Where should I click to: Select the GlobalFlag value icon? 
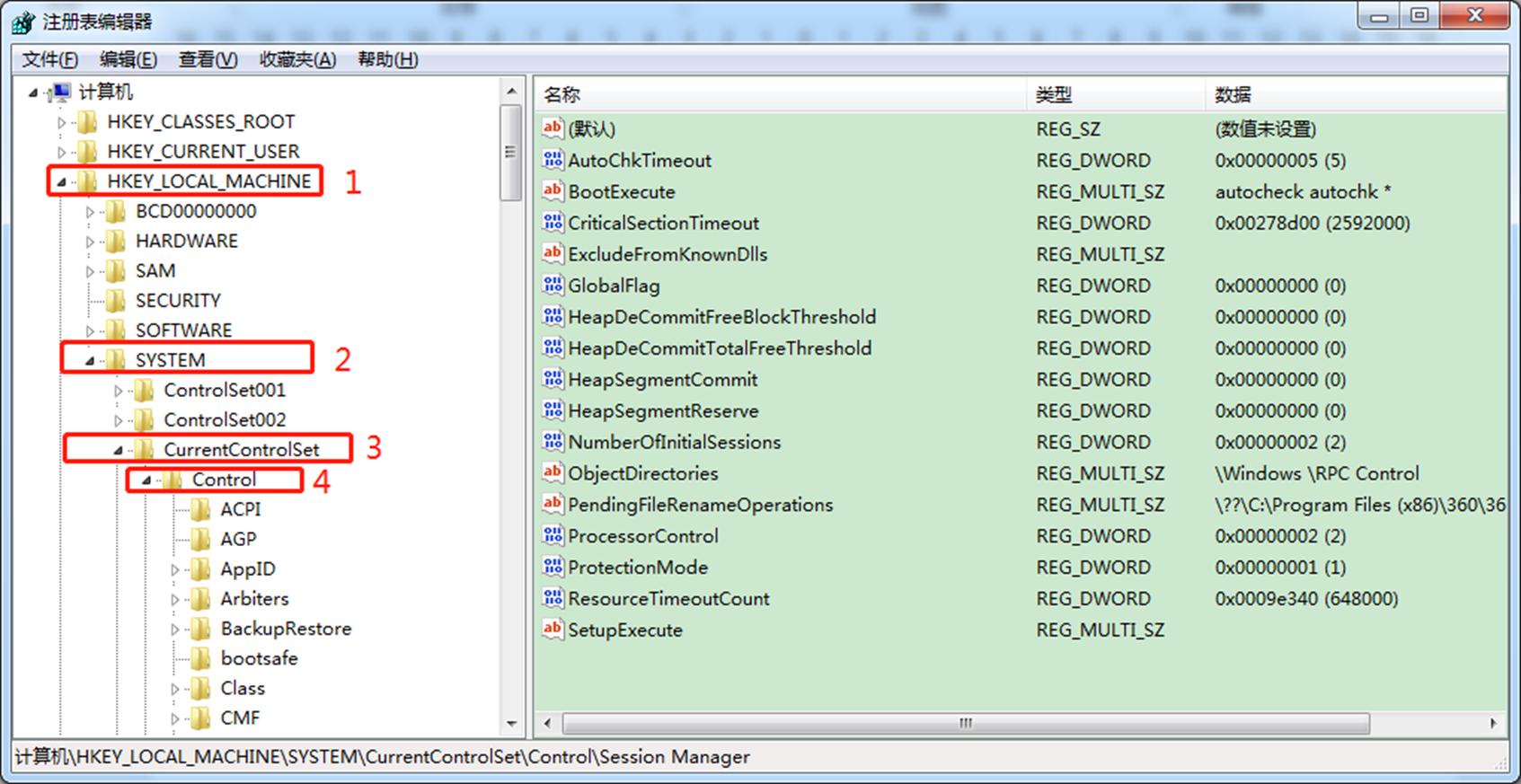tap(553, 286)
